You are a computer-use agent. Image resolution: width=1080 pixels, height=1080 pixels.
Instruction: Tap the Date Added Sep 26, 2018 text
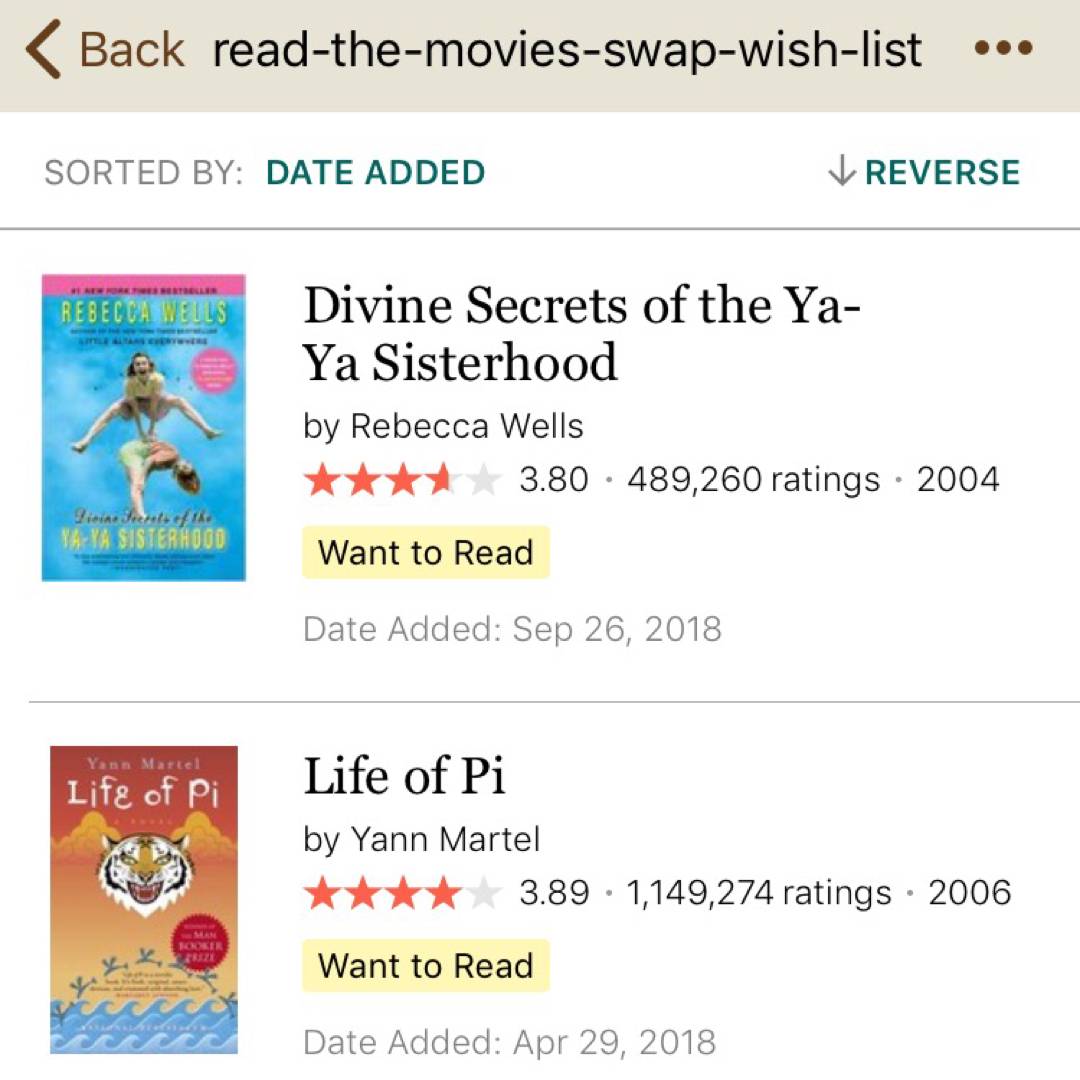[512, 629]
